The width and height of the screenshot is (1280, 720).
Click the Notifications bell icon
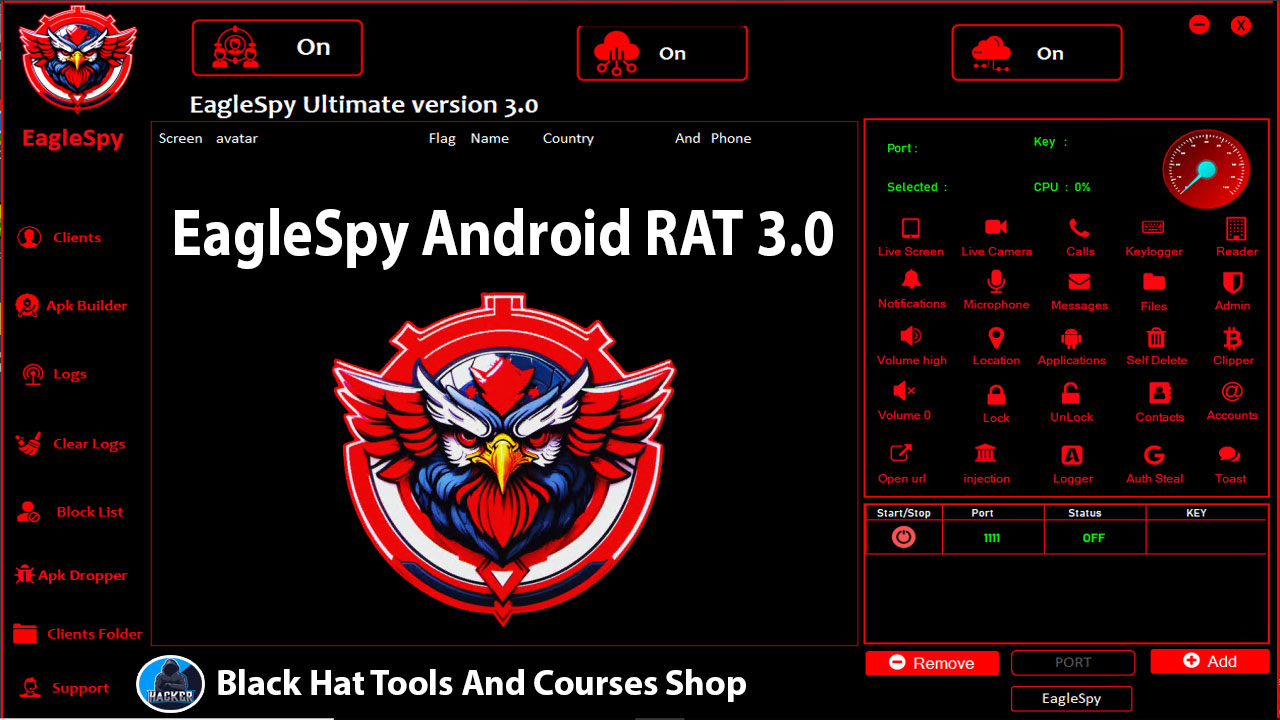tap(911, 281)
